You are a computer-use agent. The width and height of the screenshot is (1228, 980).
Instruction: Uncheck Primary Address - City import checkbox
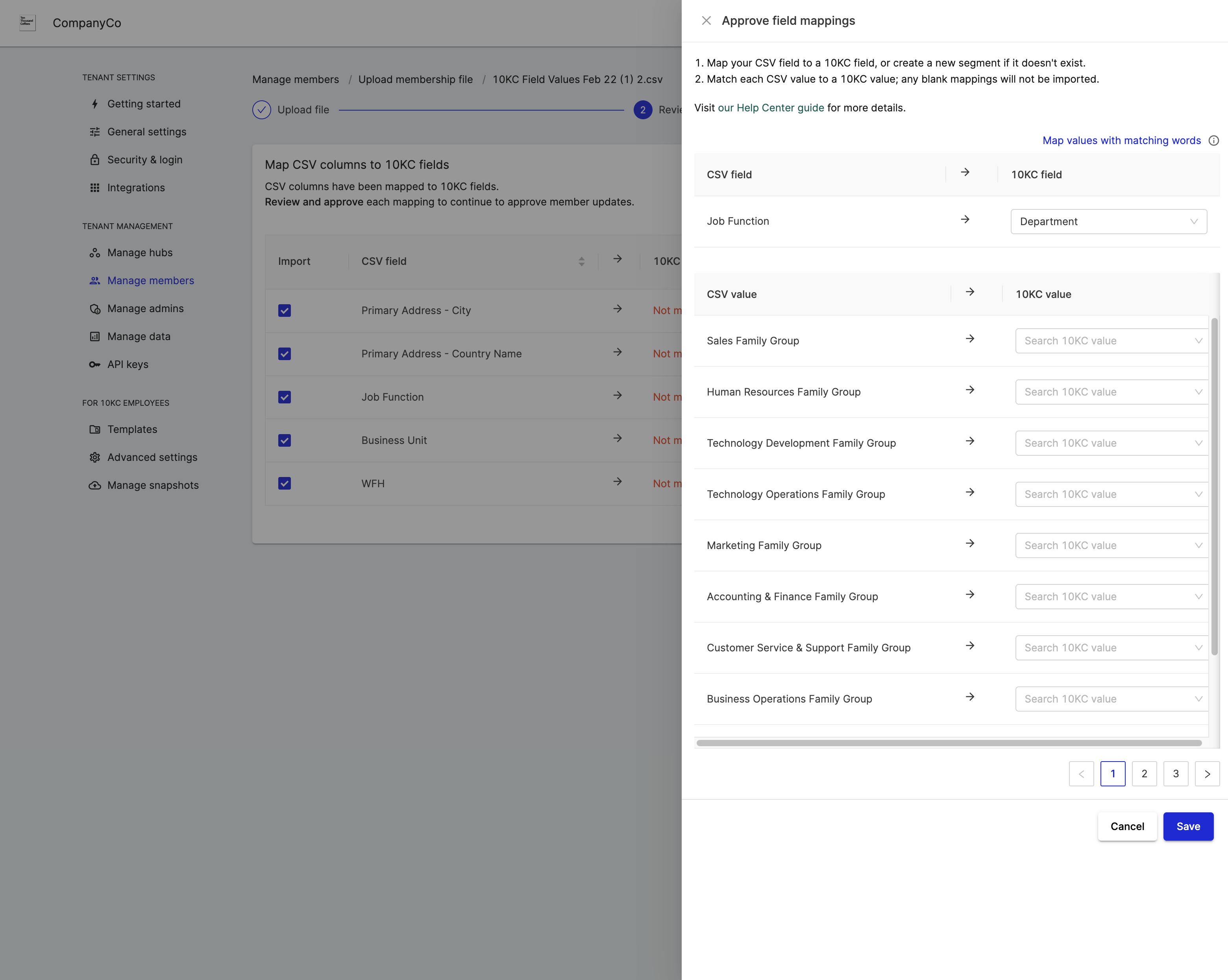pyautogui.click(x=284, y=311)
